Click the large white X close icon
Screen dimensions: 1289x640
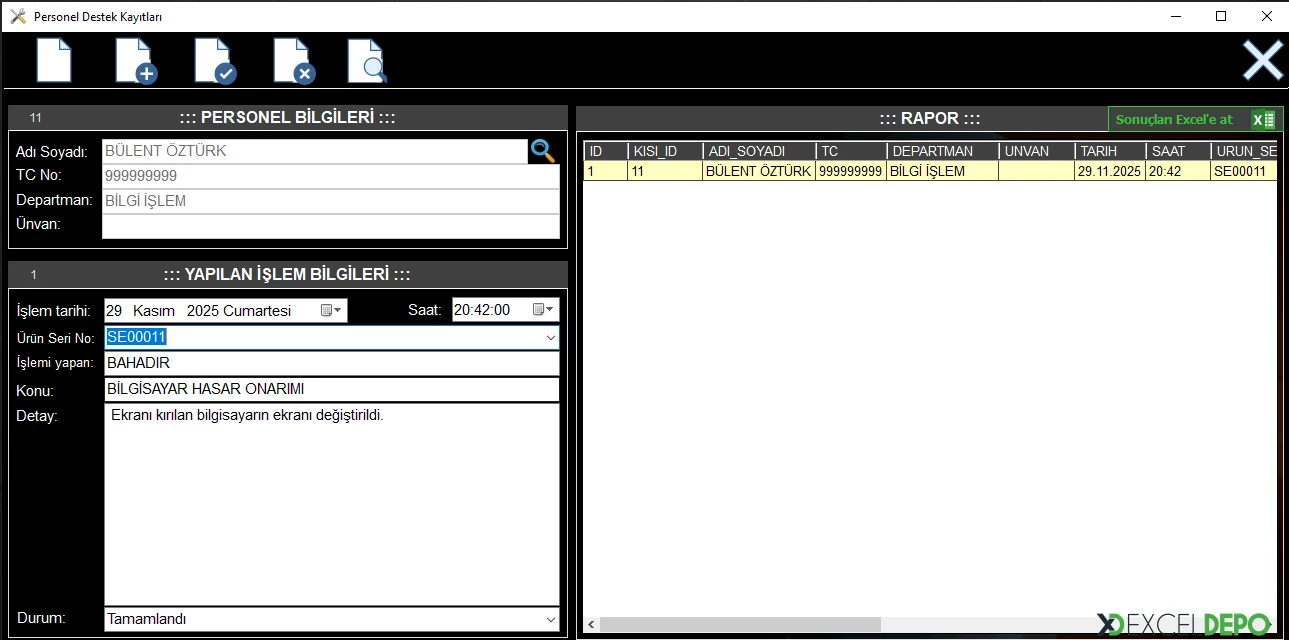click(1262, 61)
